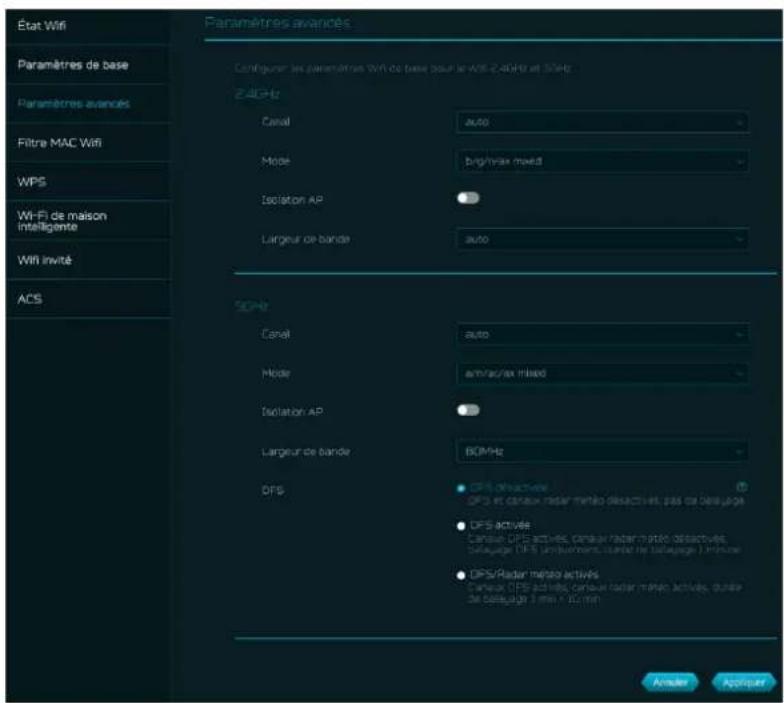Open the 5GHz Largeur de bande dropdown
784x703 pixels.
pyautogui.click(x=602, y=452)
